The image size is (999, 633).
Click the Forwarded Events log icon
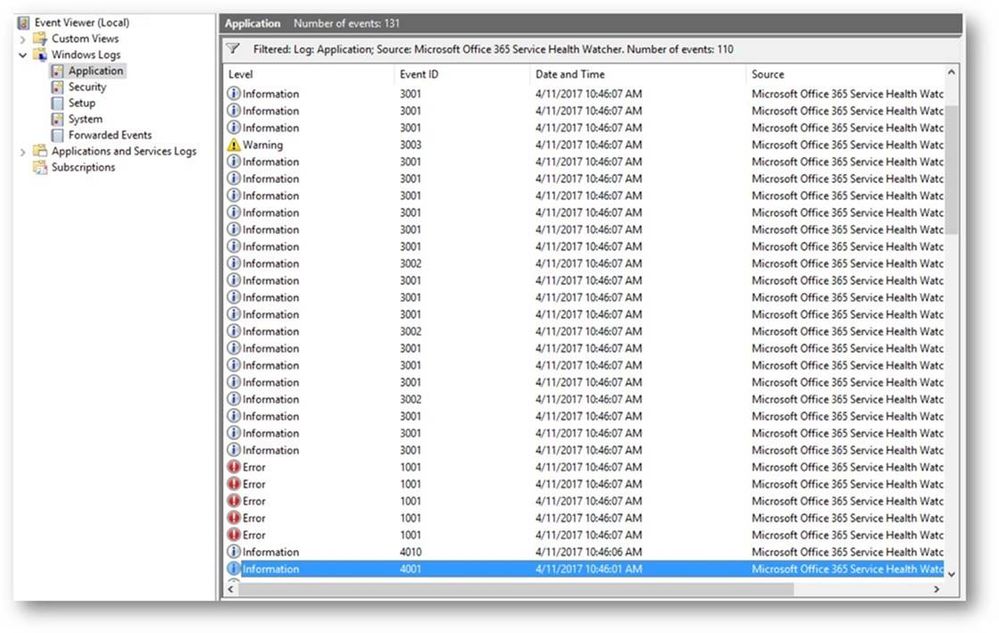pyautogui.click(x=57, y=135)
